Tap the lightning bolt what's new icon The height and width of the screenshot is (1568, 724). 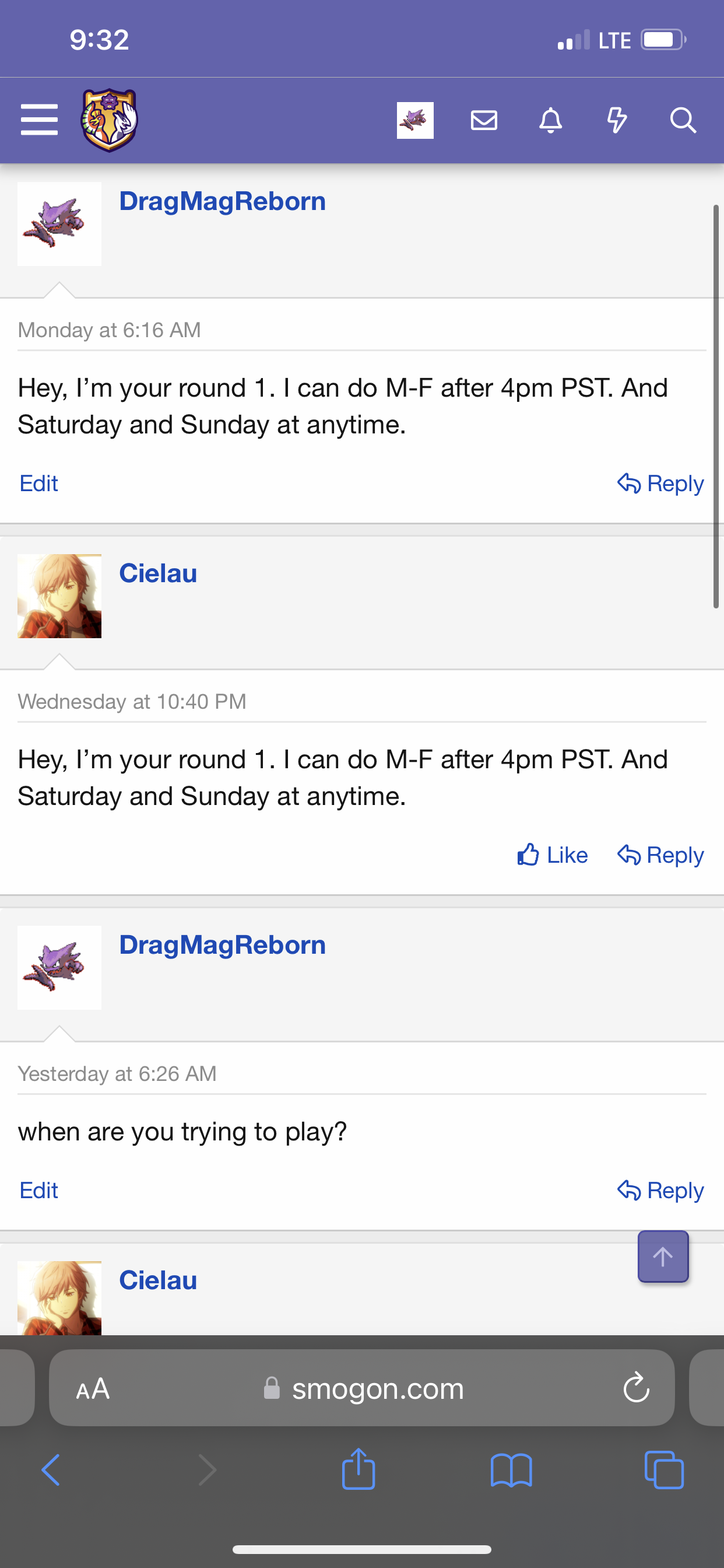pyautogui.click(x=617, y=120)
